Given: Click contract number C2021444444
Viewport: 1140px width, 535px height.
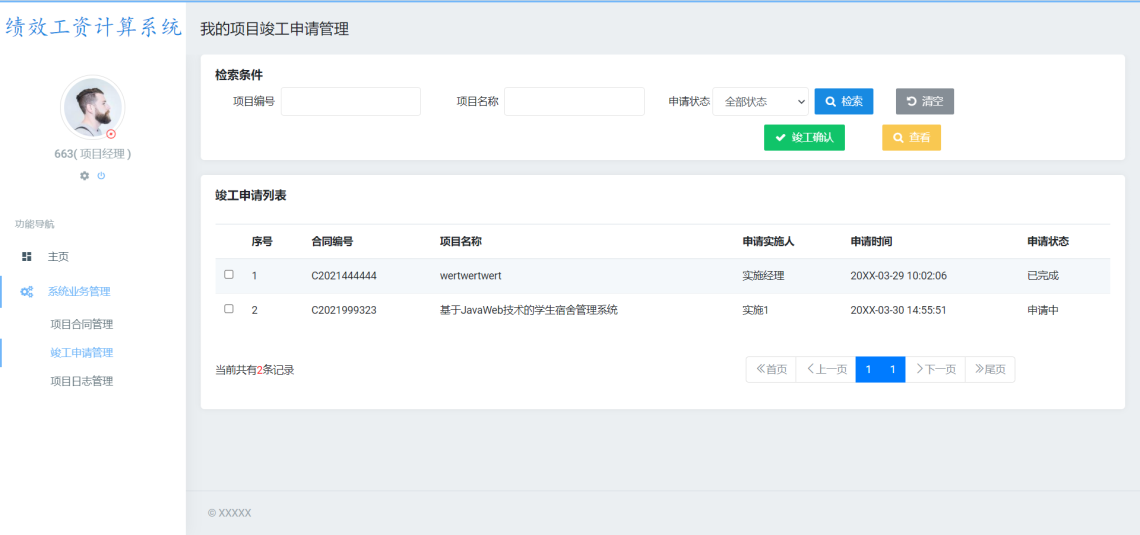Looking at the screenshot, I should click(344, 275).
